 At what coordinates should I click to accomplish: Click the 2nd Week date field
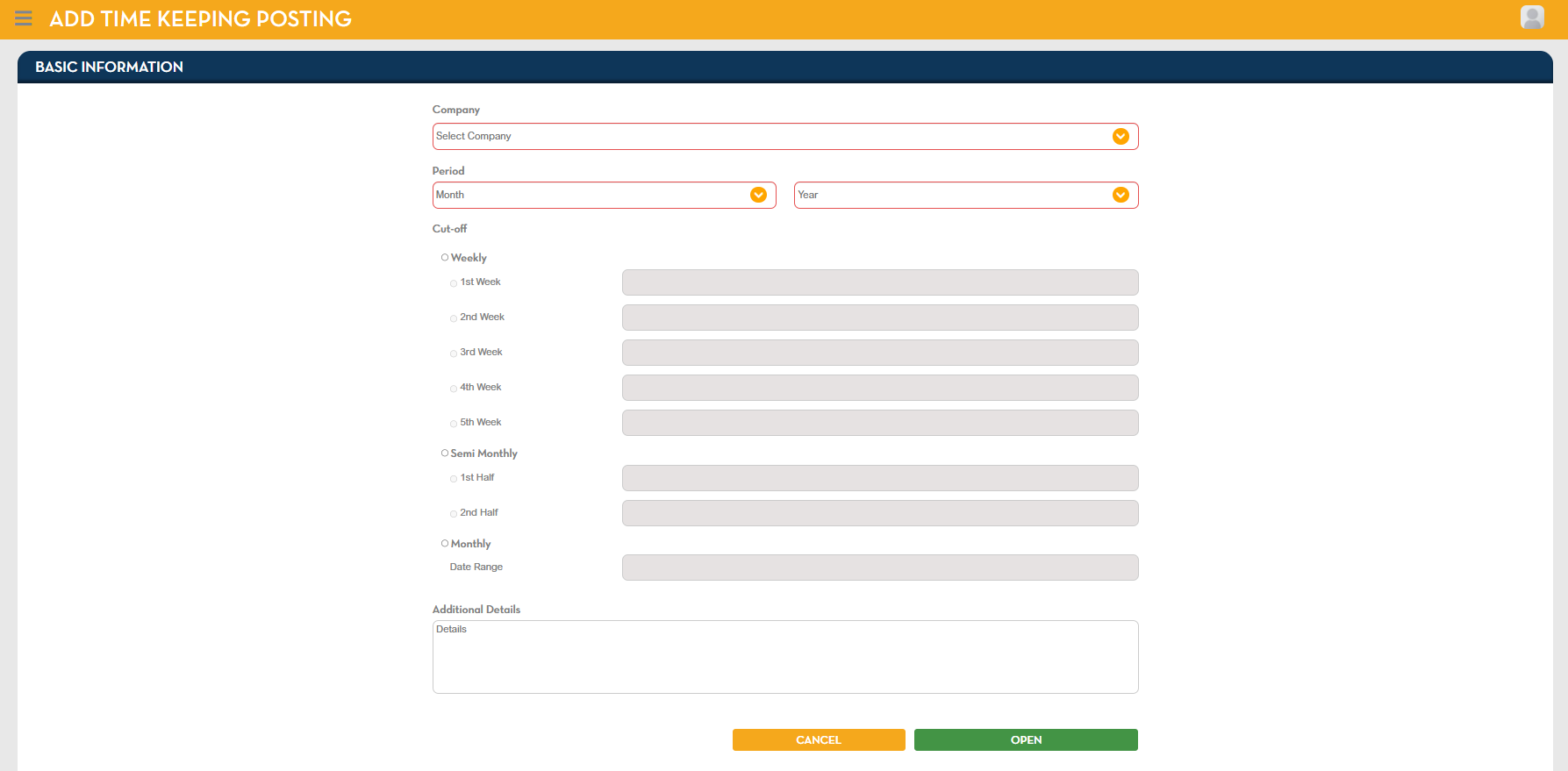click(880, 318)
